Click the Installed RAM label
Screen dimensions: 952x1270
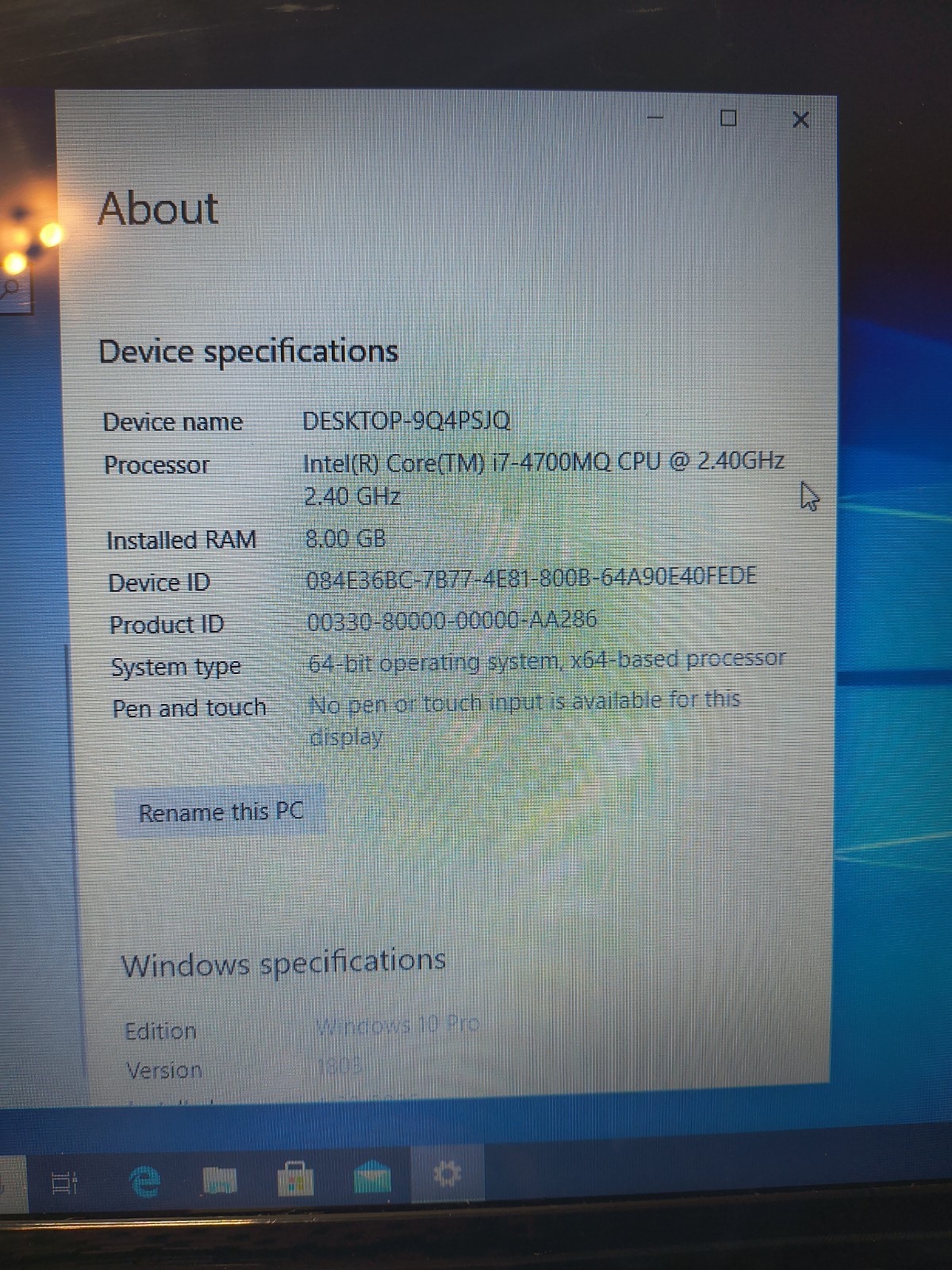pyautogui.click(x=182, y=541)
